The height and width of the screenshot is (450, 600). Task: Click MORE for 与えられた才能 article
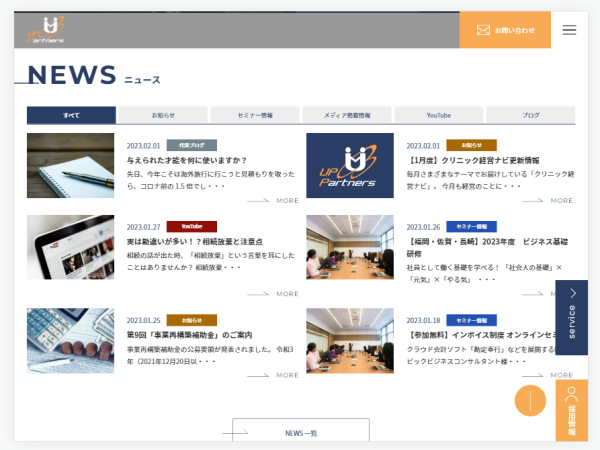point(273,201)
